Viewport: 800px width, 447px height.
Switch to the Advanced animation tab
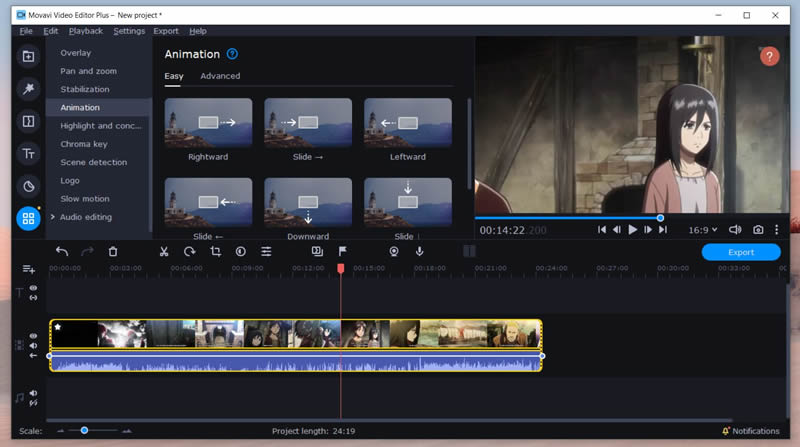[220, 76]
